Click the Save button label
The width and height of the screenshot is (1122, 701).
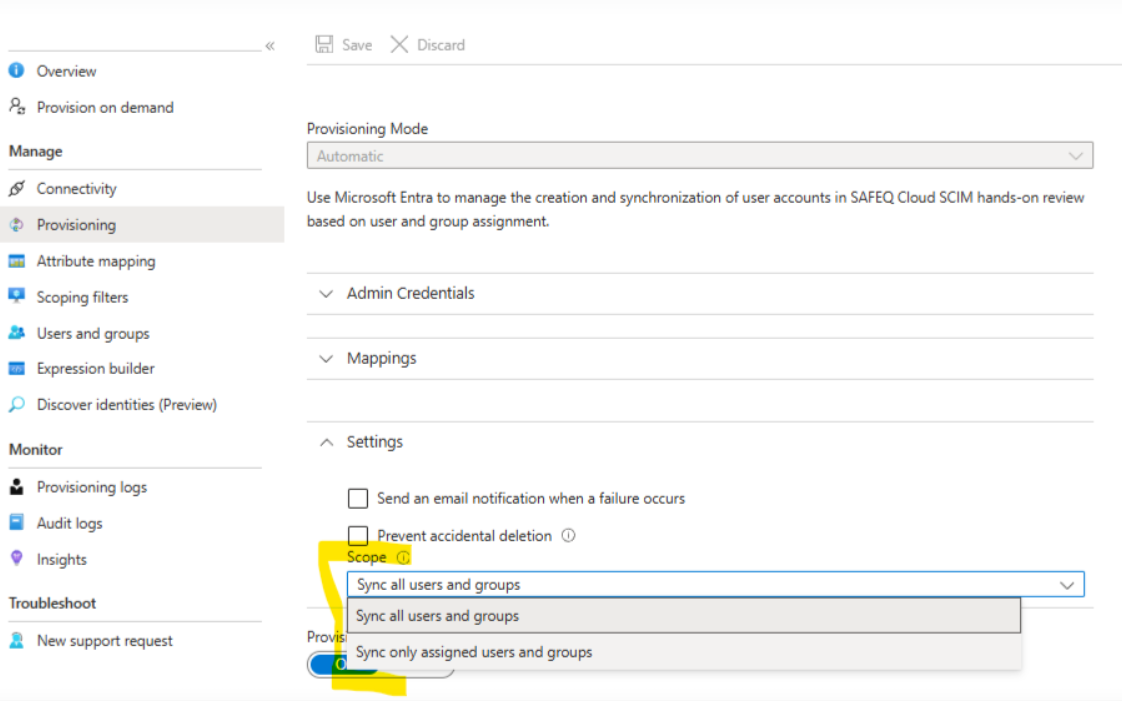[x=357, y=45]
